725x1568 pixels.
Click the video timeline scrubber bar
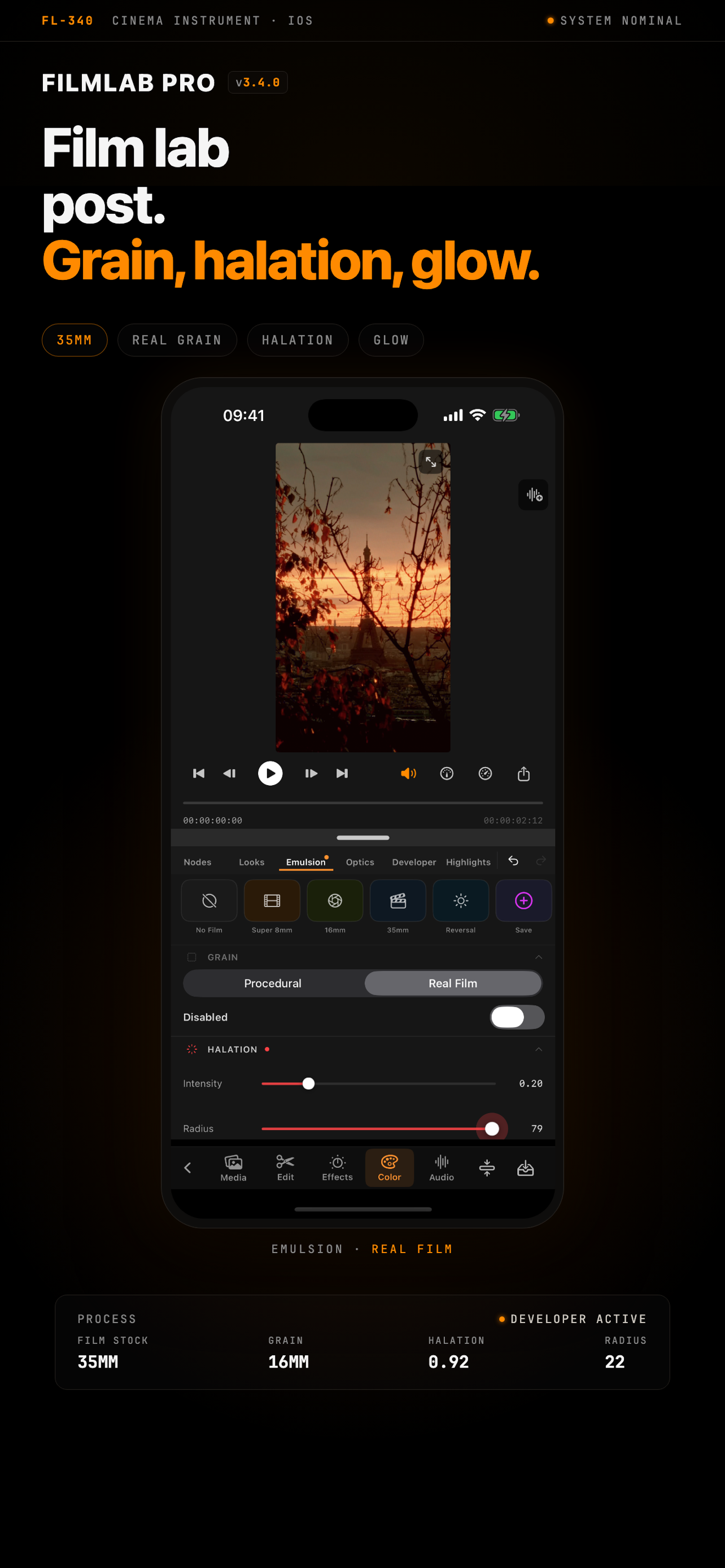tap(363, 803)
